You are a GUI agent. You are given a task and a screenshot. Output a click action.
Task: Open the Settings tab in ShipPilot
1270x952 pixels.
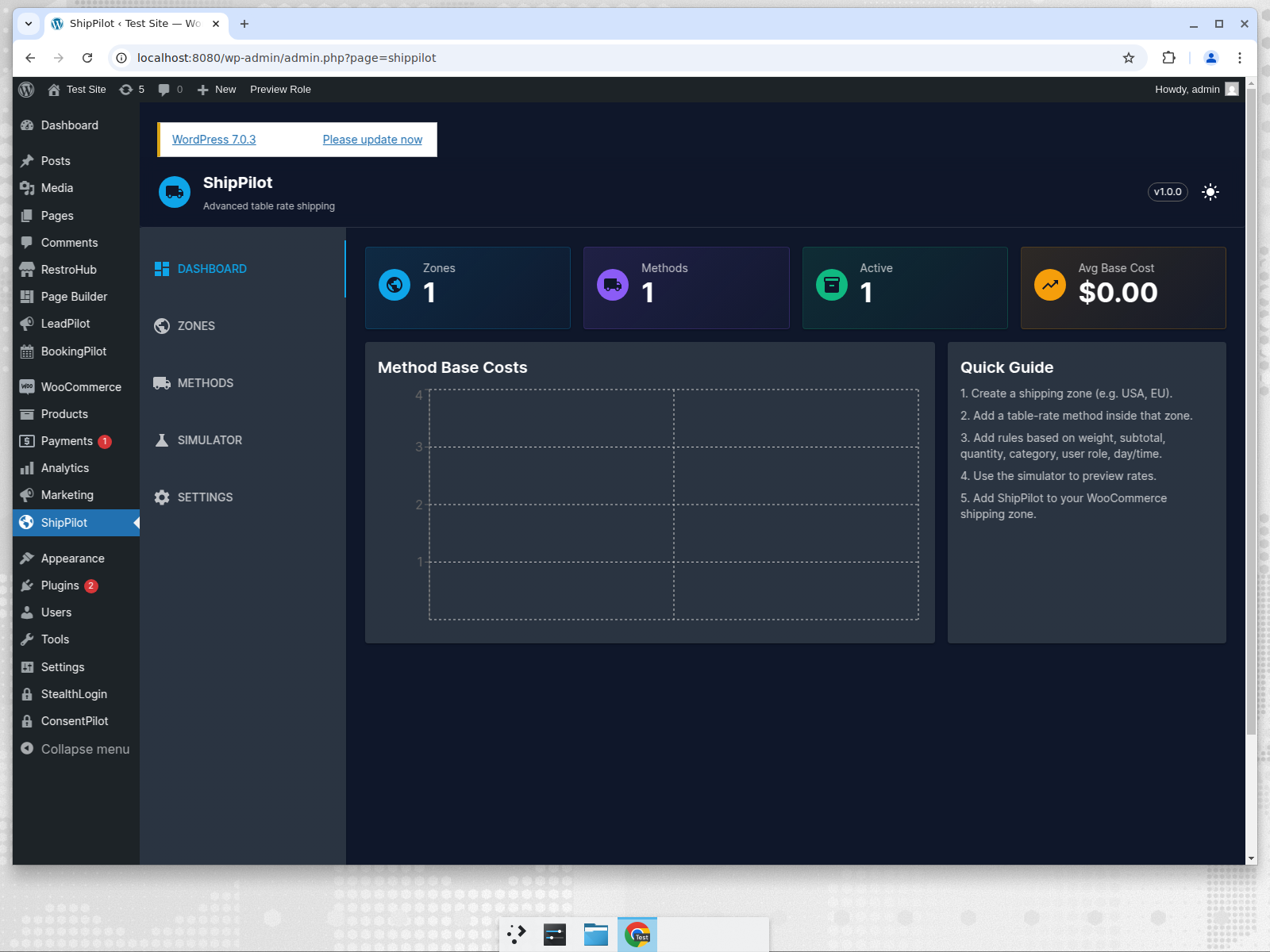pos(243,497)
